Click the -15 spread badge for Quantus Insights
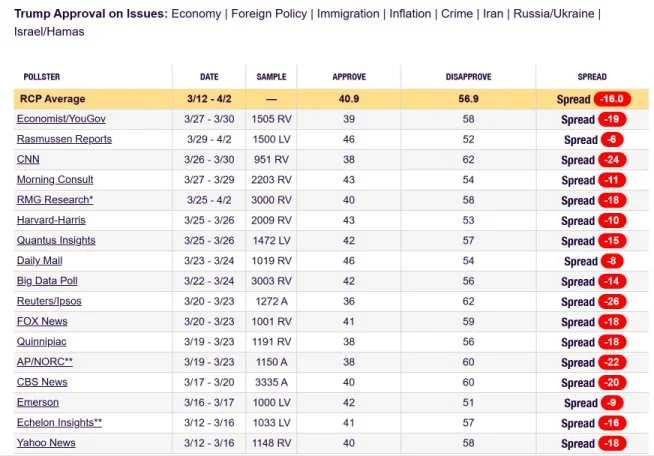654x456 pixels. pos(612,241)
